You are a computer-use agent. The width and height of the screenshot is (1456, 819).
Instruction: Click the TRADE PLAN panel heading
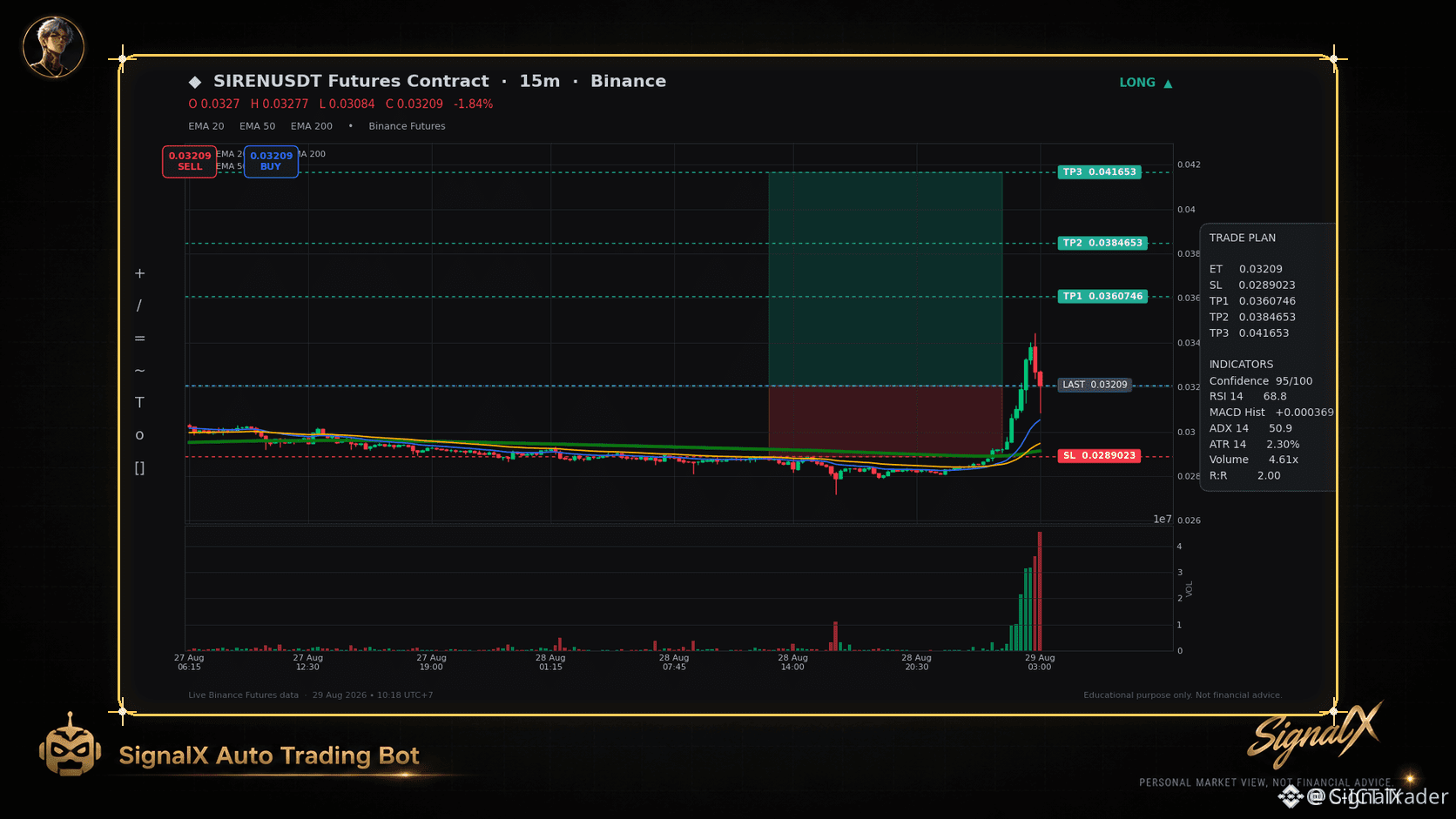1243,238
